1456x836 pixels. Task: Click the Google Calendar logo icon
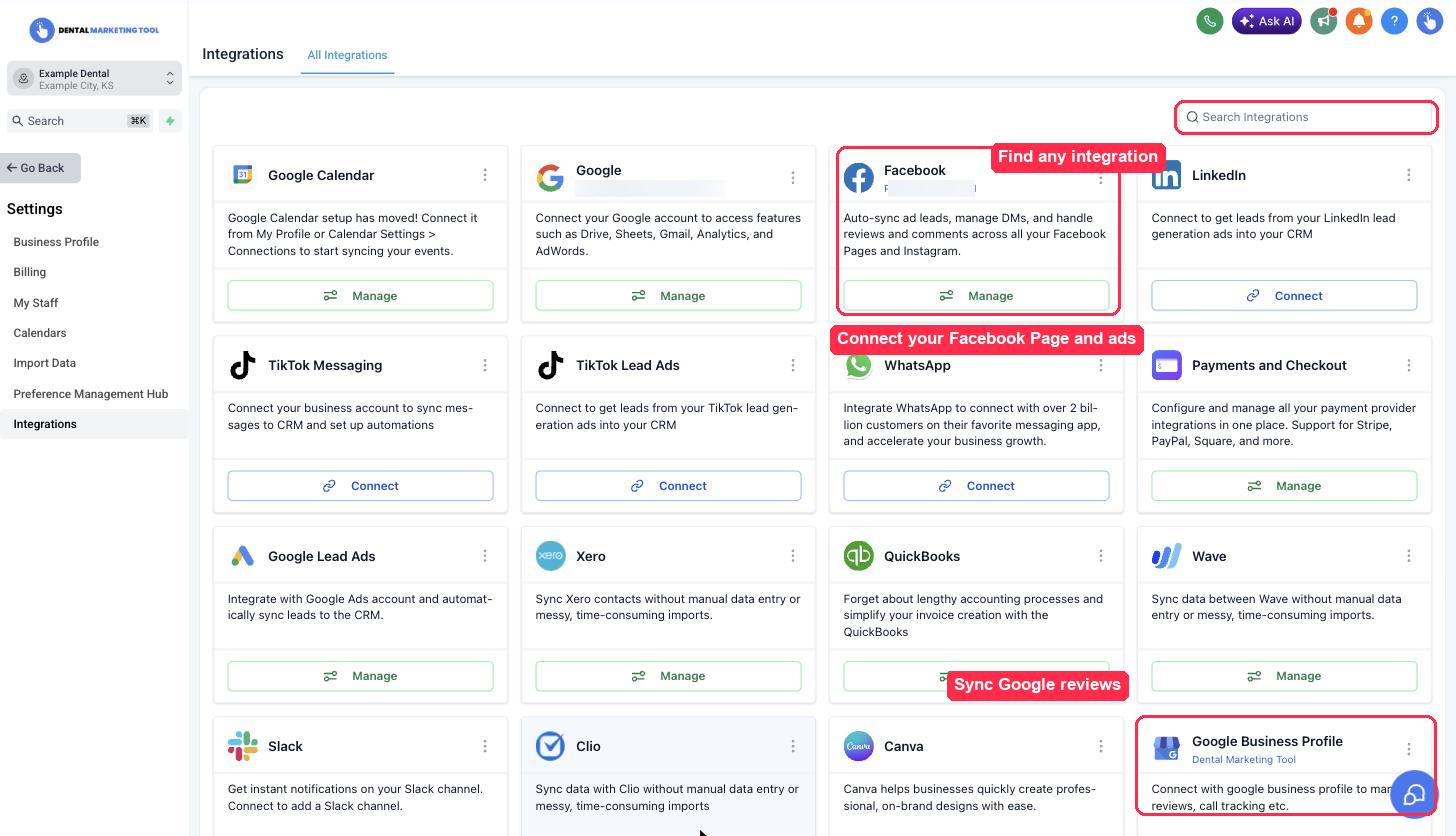(242, 175)
